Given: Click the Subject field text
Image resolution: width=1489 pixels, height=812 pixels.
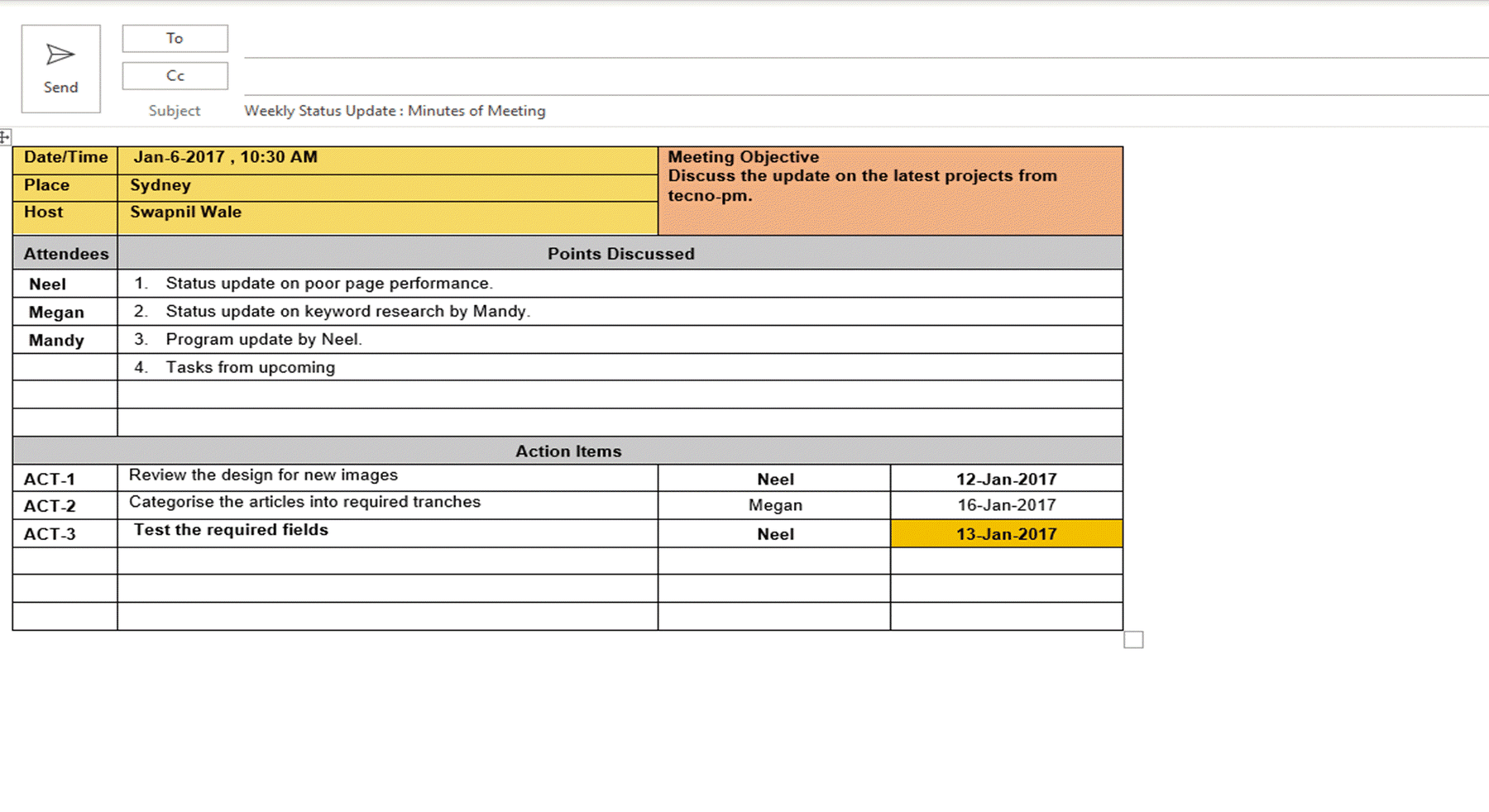Looking at the screenshot, I should 395,110.
